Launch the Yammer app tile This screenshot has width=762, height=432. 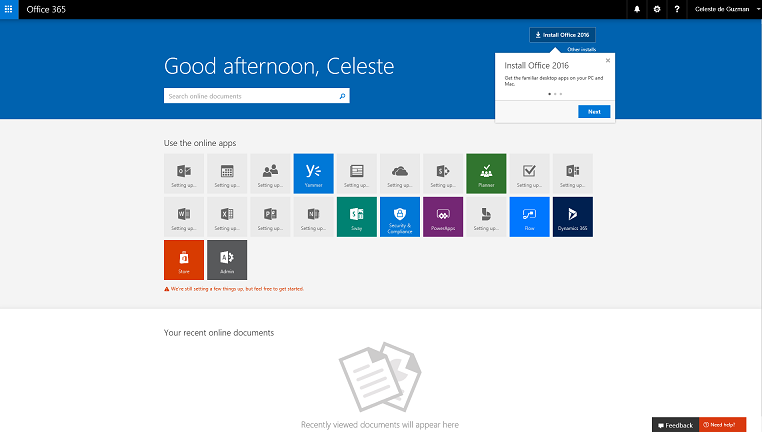(313, 173)
